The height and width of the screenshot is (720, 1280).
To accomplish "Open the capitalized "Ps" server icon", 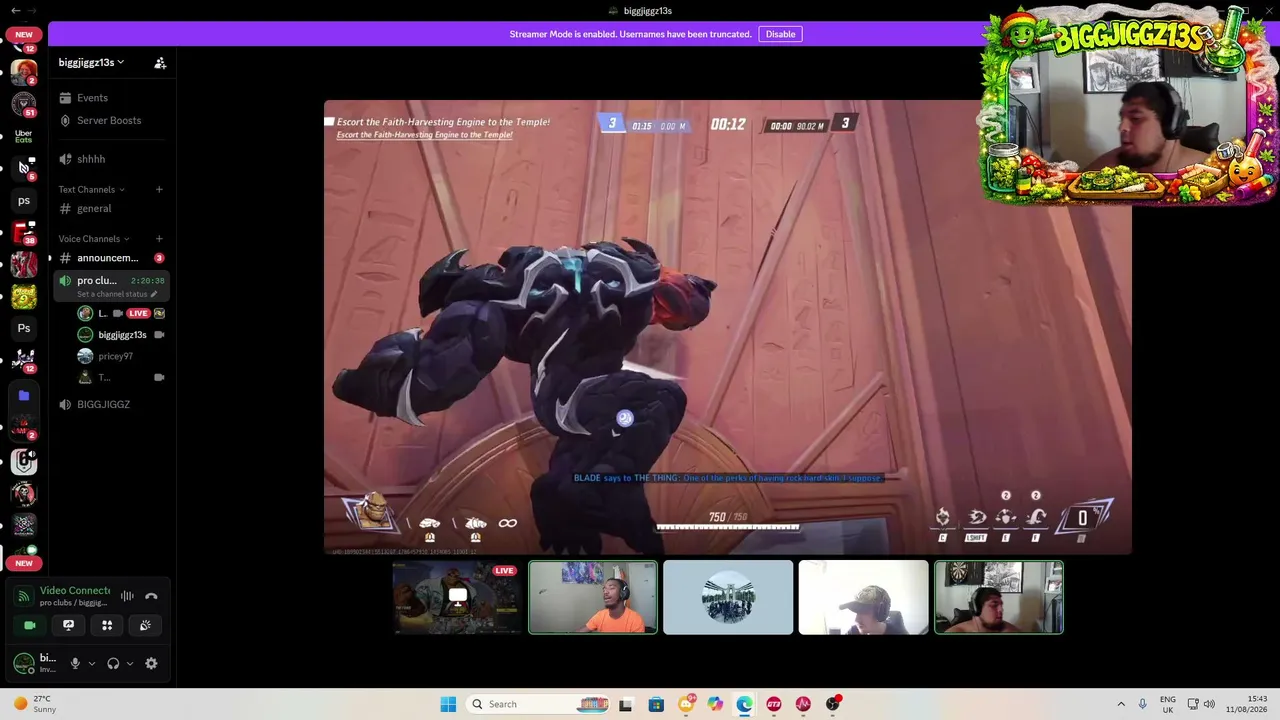I will coord(23,328).
